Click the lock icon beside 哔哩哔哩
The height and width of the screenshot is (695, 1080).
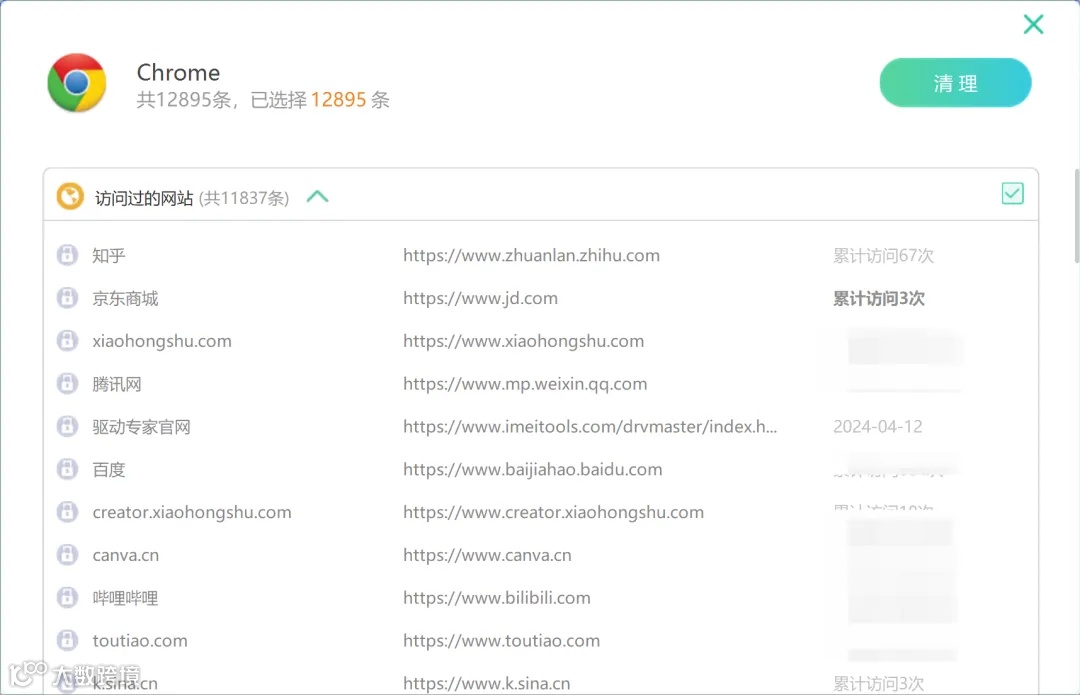67,597
